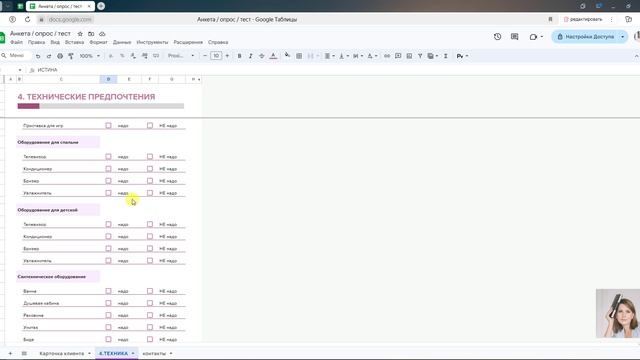
Task: Switch to Карточка клиента sheet tab
Action: (x=62, y=353)
